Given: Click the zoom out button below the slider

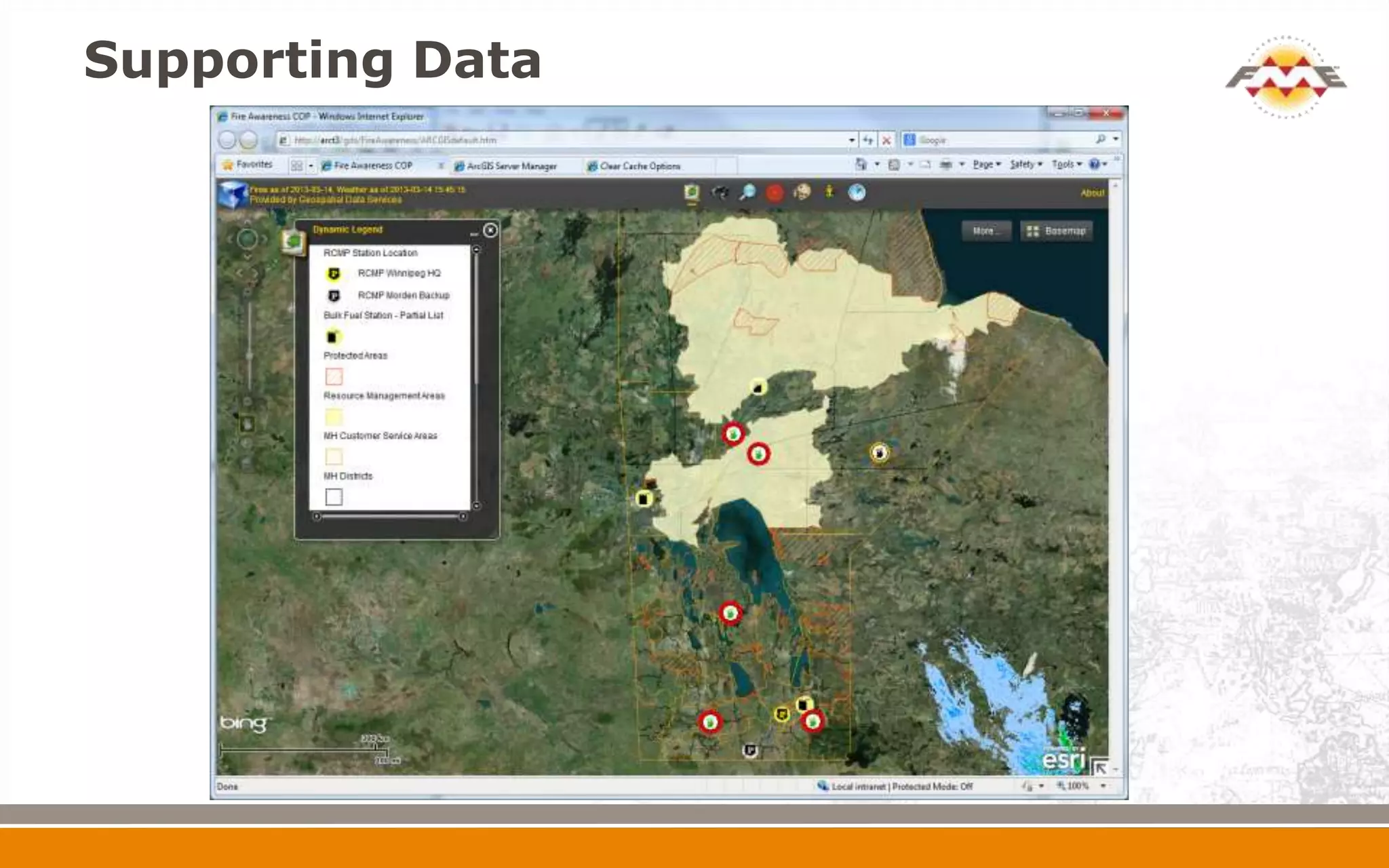Looking at the screenshot, I should pyautogui.click(x=248, y=401).
